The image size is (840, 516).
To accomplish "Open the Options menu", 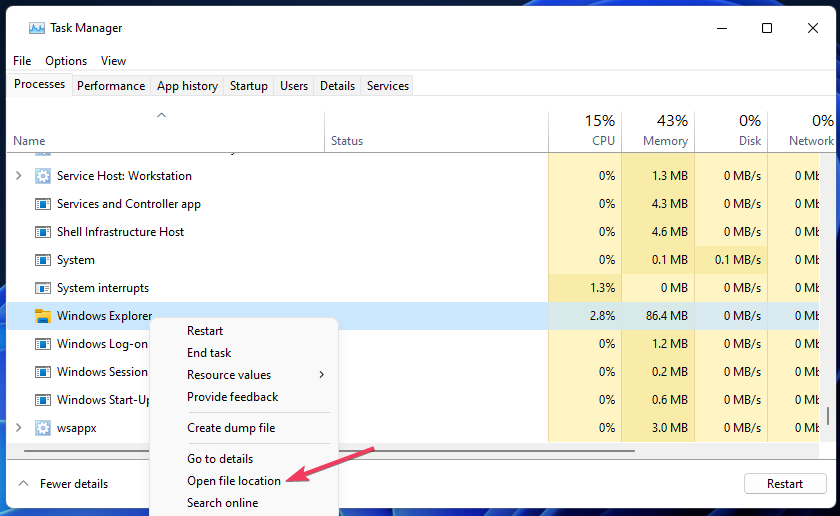I will [x=66, y=61].
